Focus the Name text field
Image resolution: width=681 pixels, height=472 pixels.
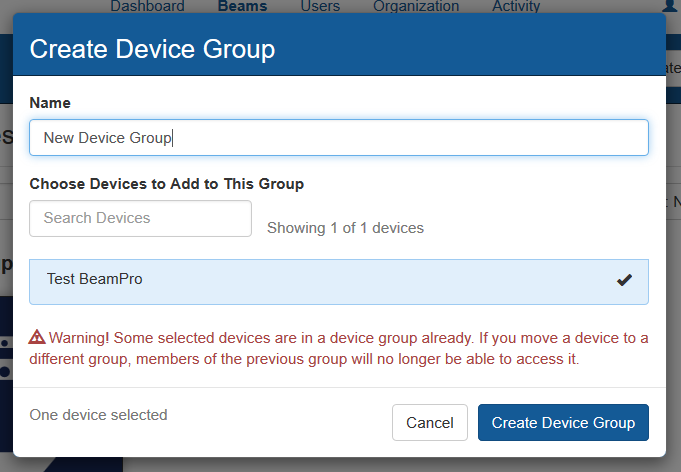pyautogui.click(x=339, y=138)
